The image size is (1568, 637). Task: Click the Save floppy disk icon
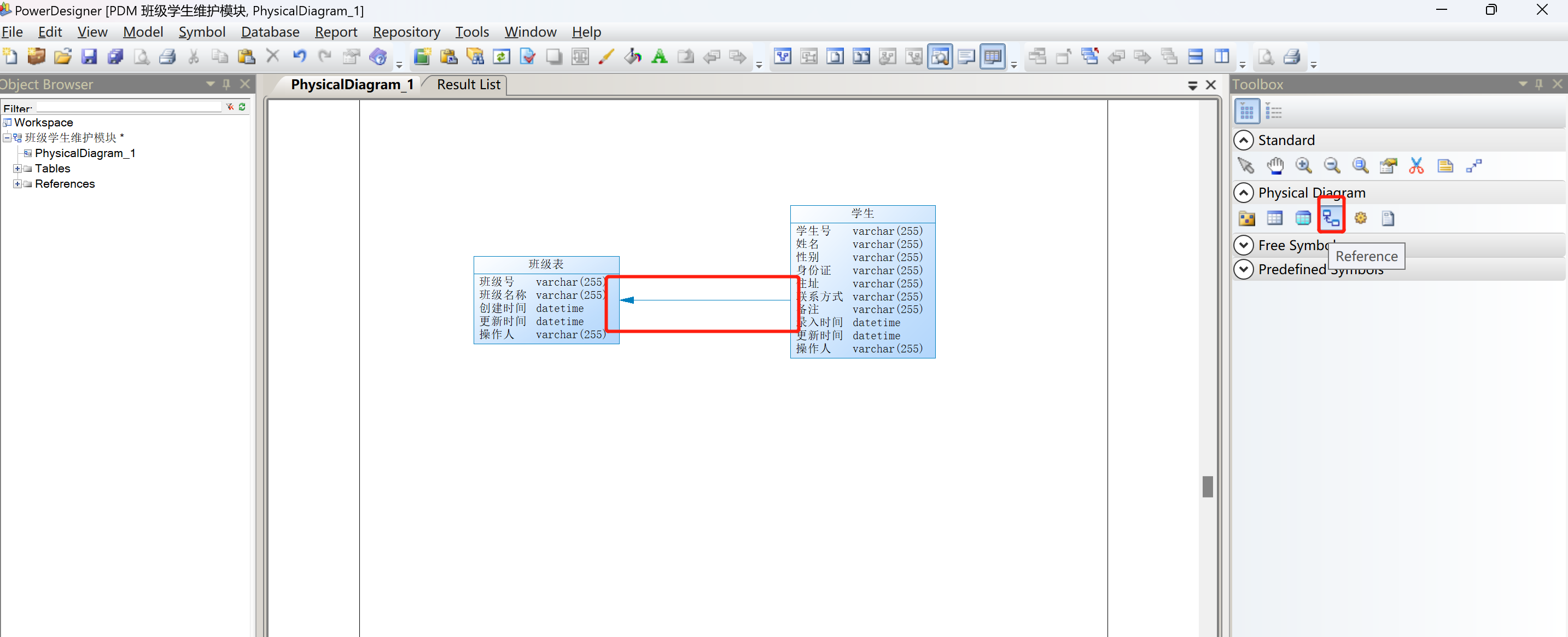click(90, 56)
